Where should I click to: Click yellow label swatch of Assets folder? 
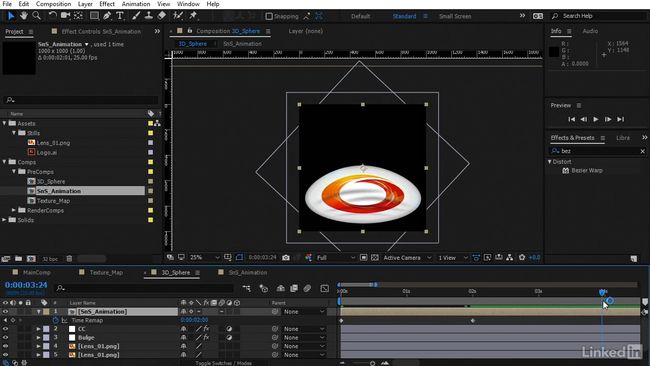[x=150, y=123]
